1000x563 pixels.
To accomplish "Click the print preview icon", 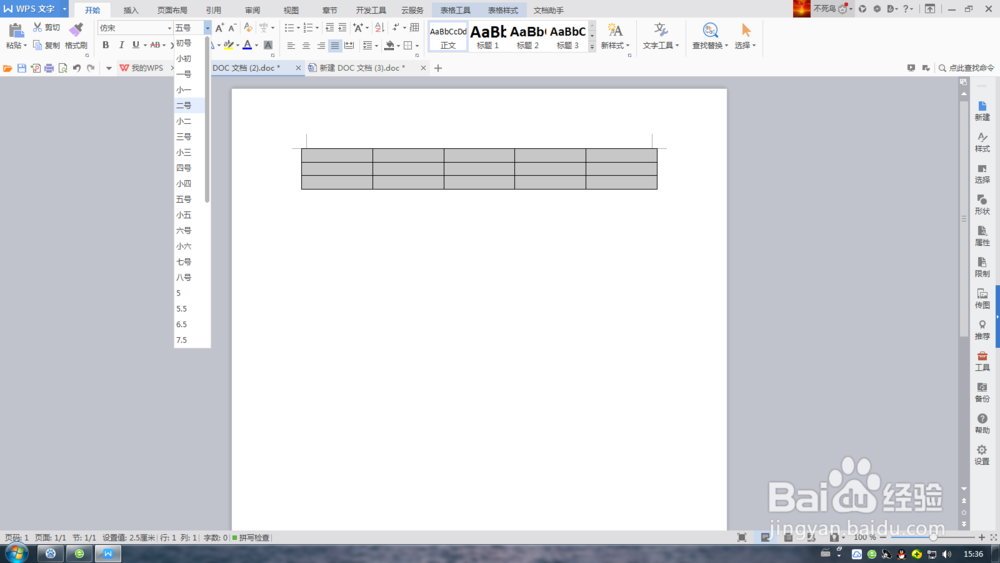I will click(x=62, y=68).
